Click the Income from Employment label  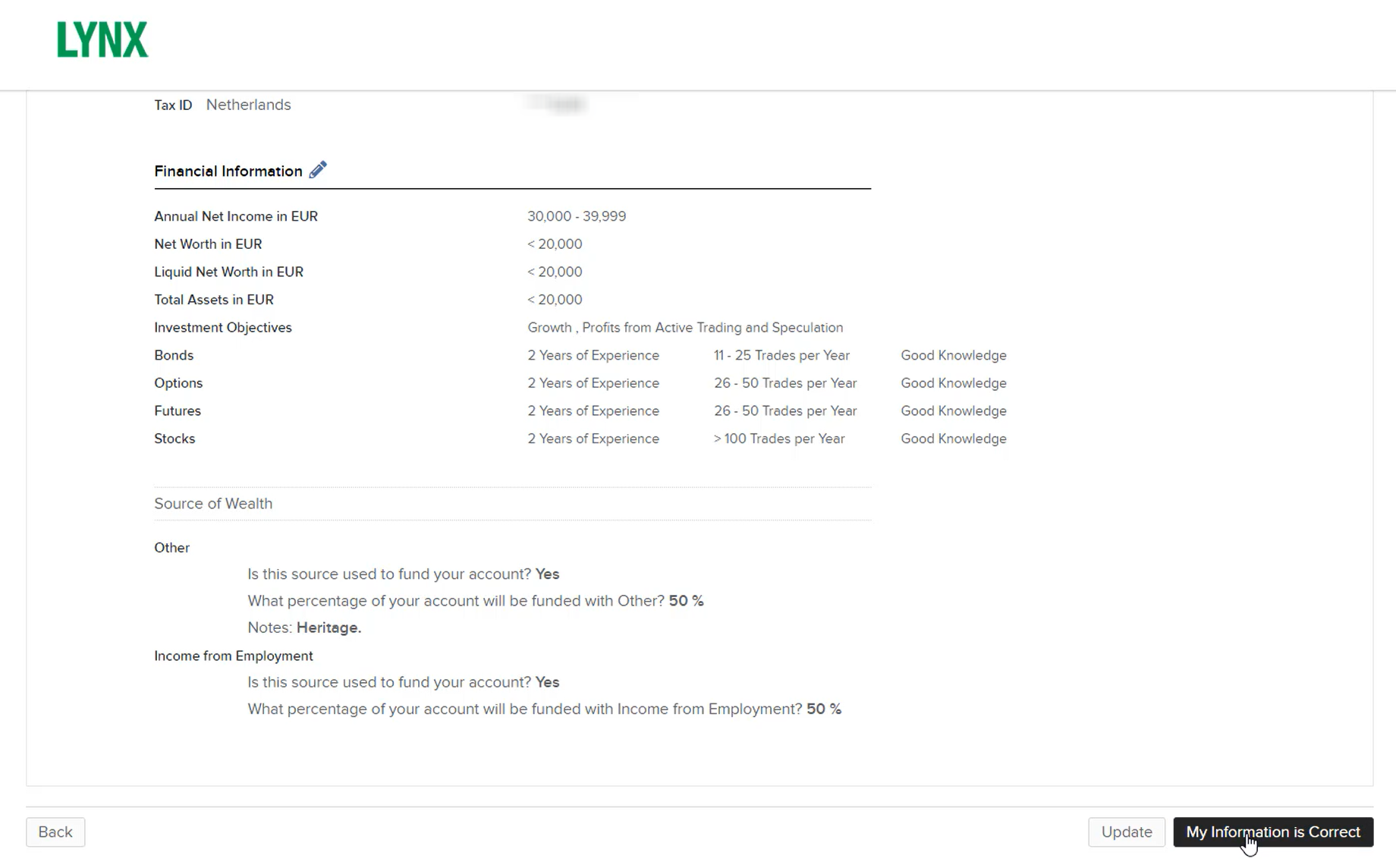tap(234, 656)
